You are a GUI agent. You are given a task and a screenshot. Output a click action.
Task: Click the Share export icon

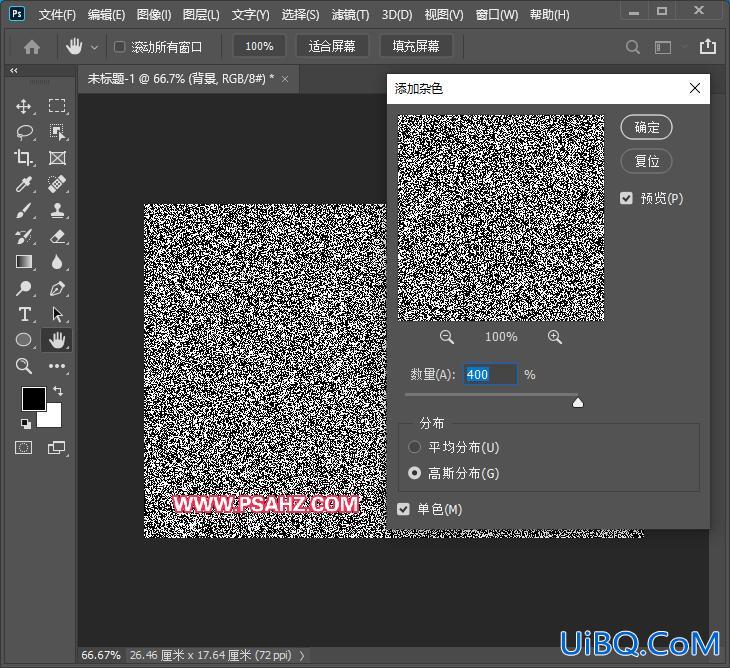coord(708,46)
